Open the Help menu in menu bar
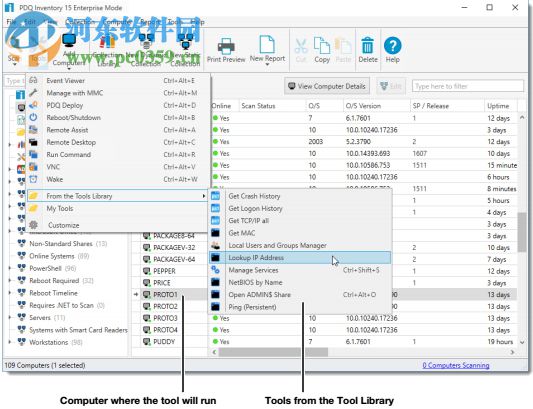The height and width of the screenshot is (409, 533). 197,22
